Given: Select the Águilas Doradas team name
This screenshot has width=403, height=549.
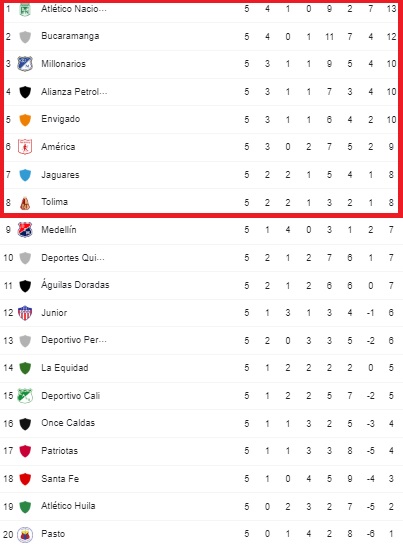Looking at the screenshot, I should pos(75,285).
